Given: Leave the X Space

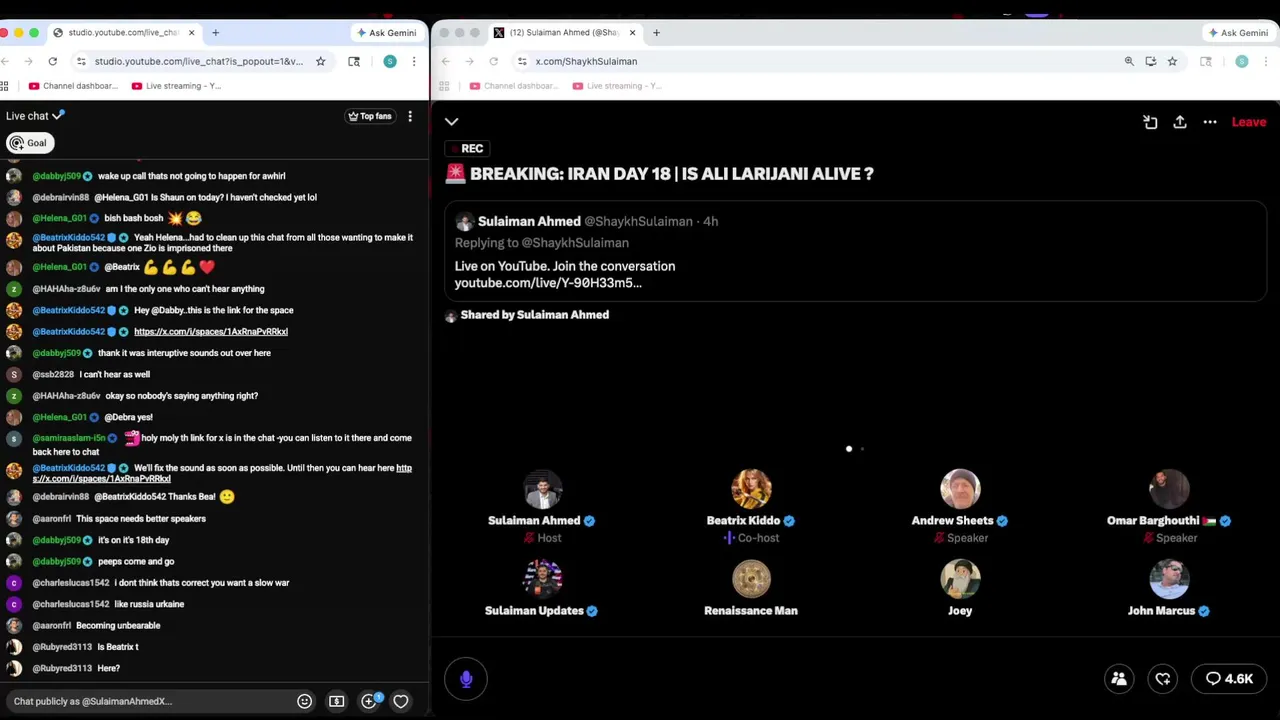Looking at the screenshot, I should click(1249, 122).
